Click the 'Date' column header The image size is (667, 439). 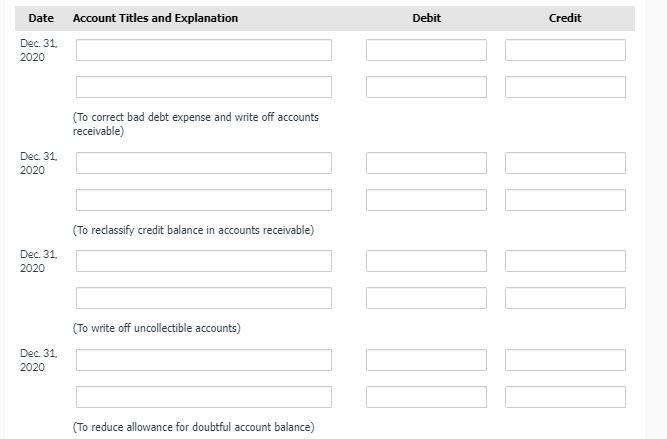point(41,18)
